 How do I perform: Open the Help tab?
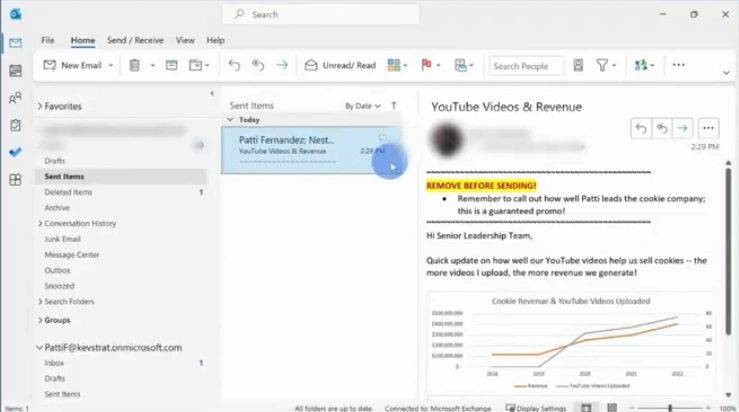[215, 40]
